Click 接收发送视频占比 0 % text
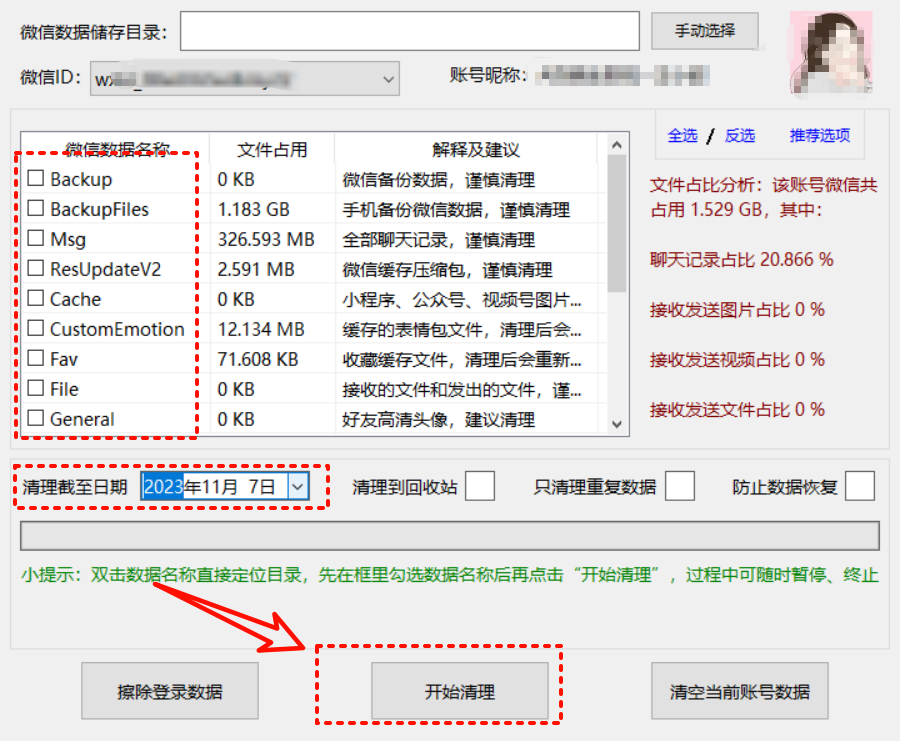The image size is (900, 741). (737, 360)
